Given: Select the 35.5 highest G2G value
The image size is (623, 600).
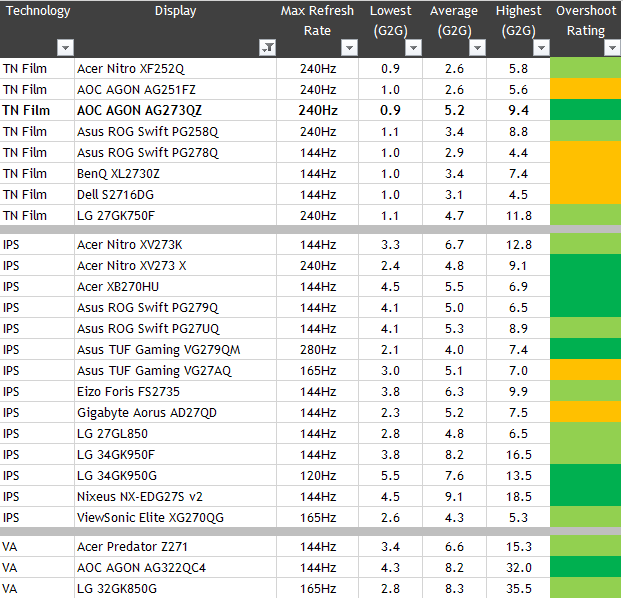Looking at the screenshot, I should click(518, 588).
